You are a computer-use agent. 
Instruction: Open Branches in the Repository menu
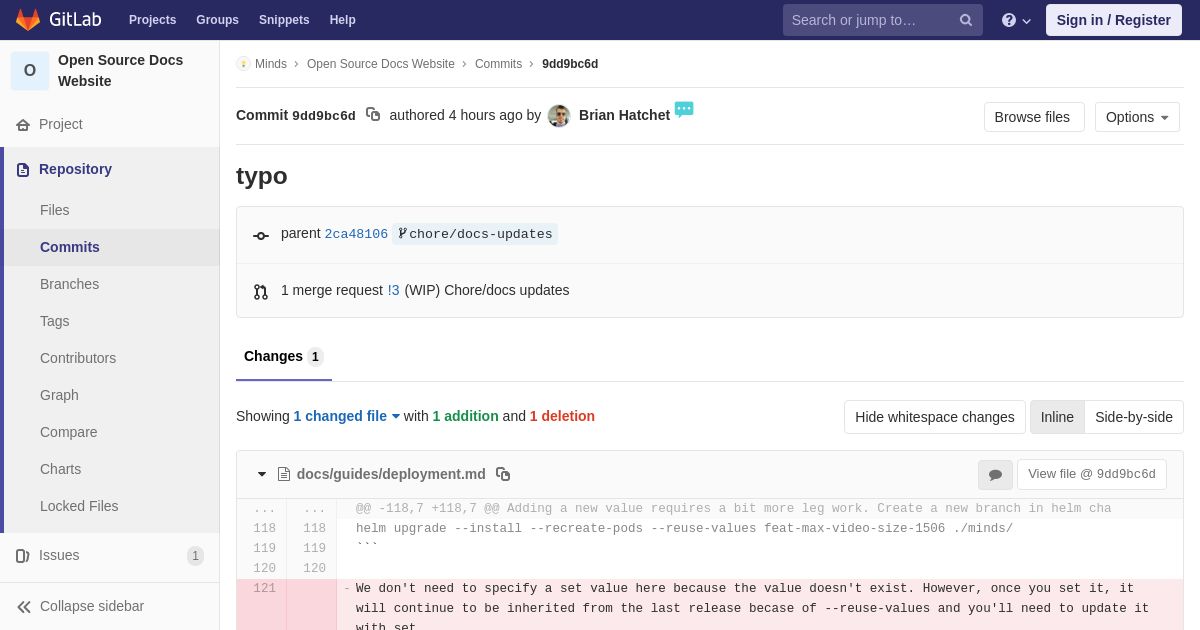tap(69, 284)
